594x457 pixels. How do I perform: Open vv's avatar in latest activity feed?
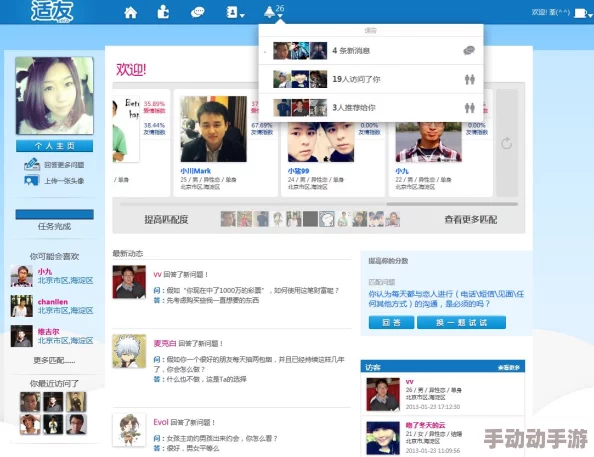tap(129, 282)
